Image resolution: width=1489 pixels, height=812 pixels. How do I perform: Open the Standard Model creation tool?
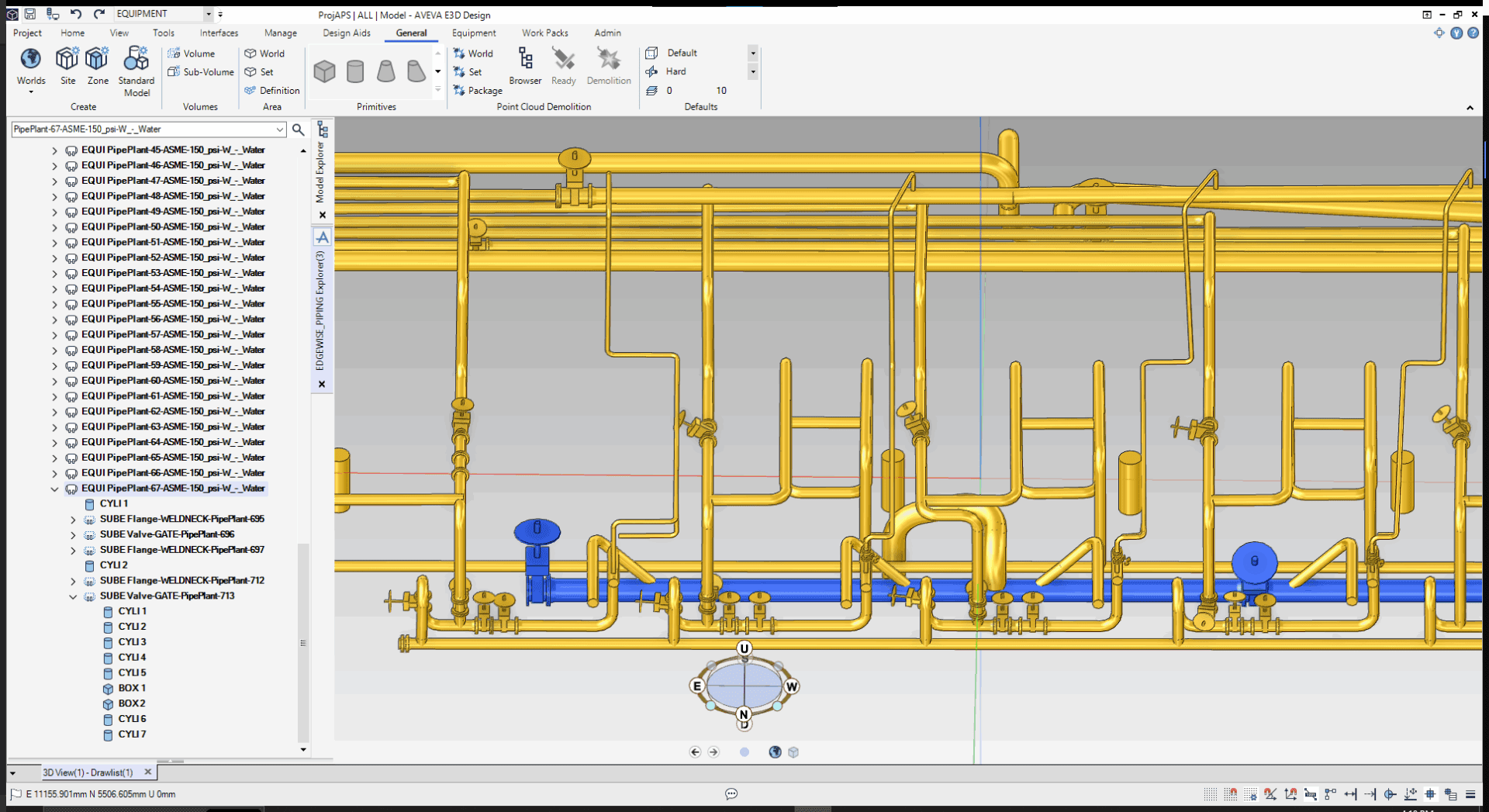[136, 71]
